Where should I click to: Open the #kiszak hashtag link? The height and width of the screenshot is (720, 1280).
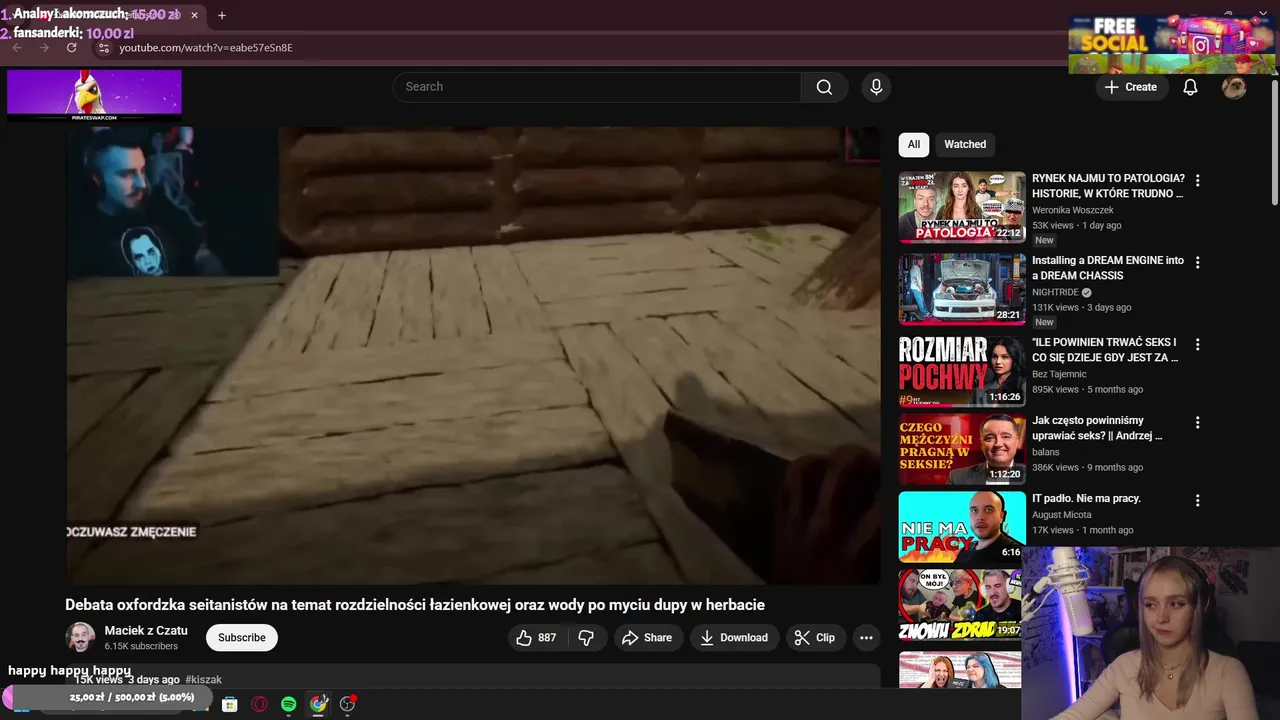pyautogui.click(x=204, y=680)
